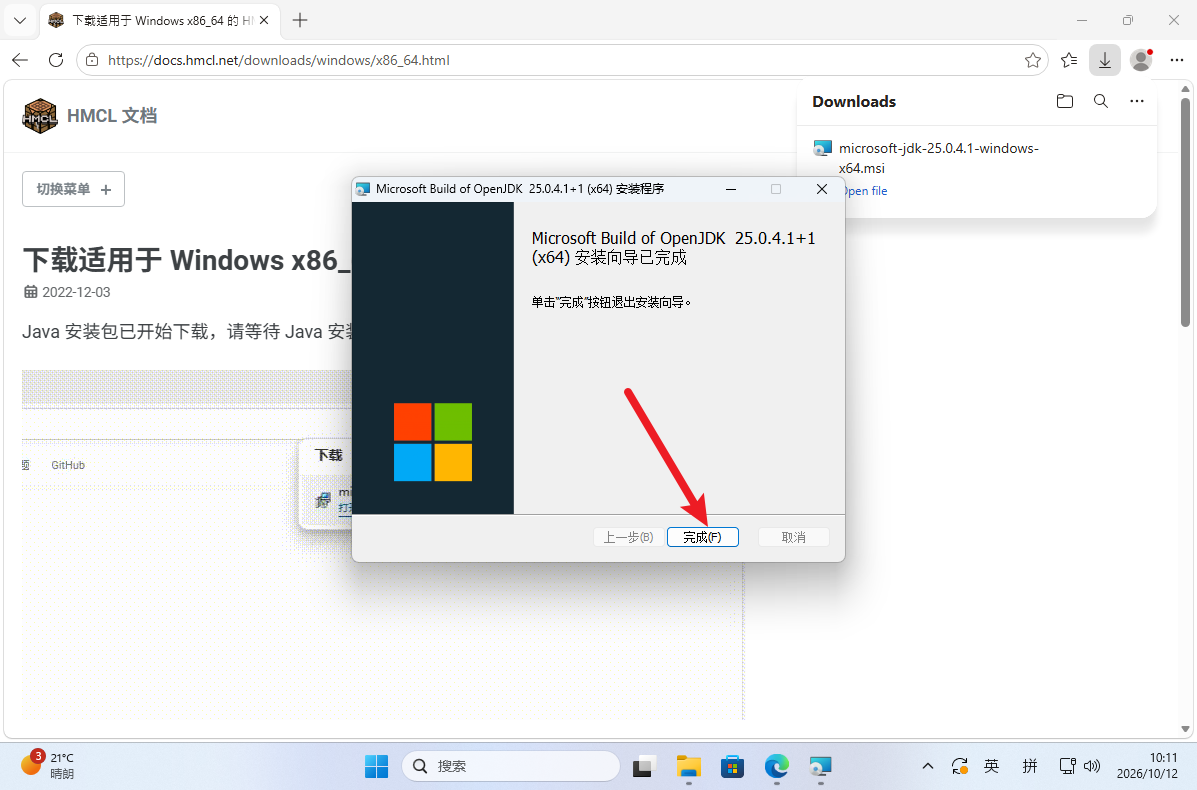The width and height of the screenshot is (1197, 790).
Task: Open the volume control tray icon
Action: pyautogui.click(x=1092, y=766)
